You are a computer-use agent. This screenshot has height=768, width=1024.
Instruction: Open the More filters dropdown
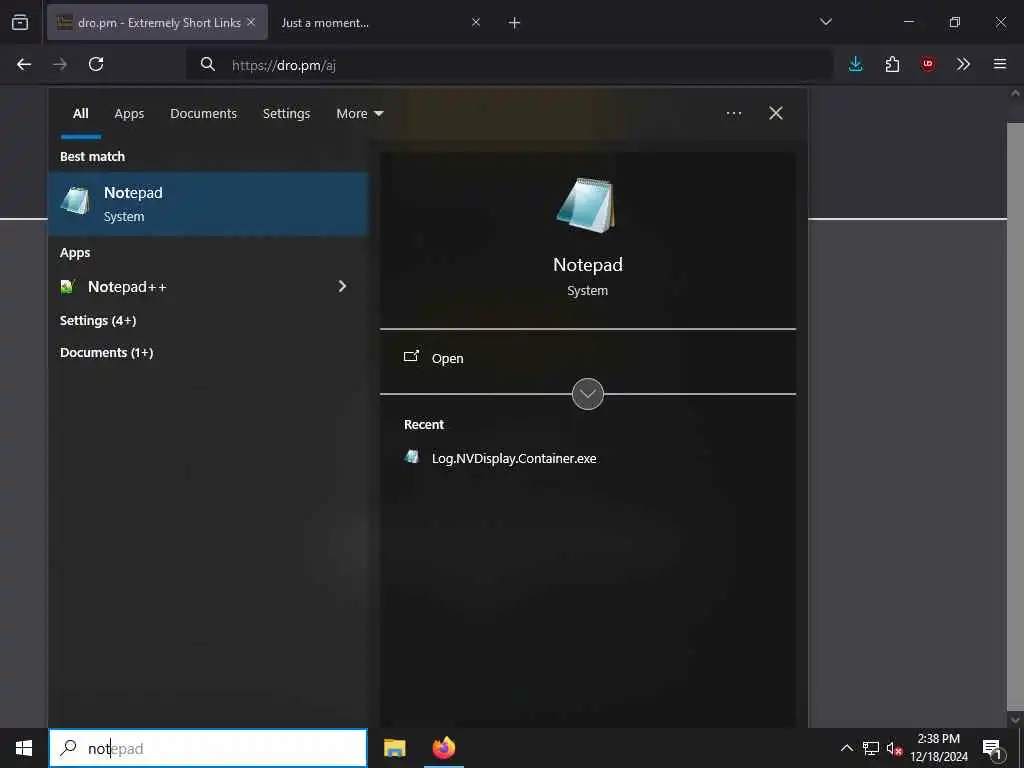(x=360, y=114)
